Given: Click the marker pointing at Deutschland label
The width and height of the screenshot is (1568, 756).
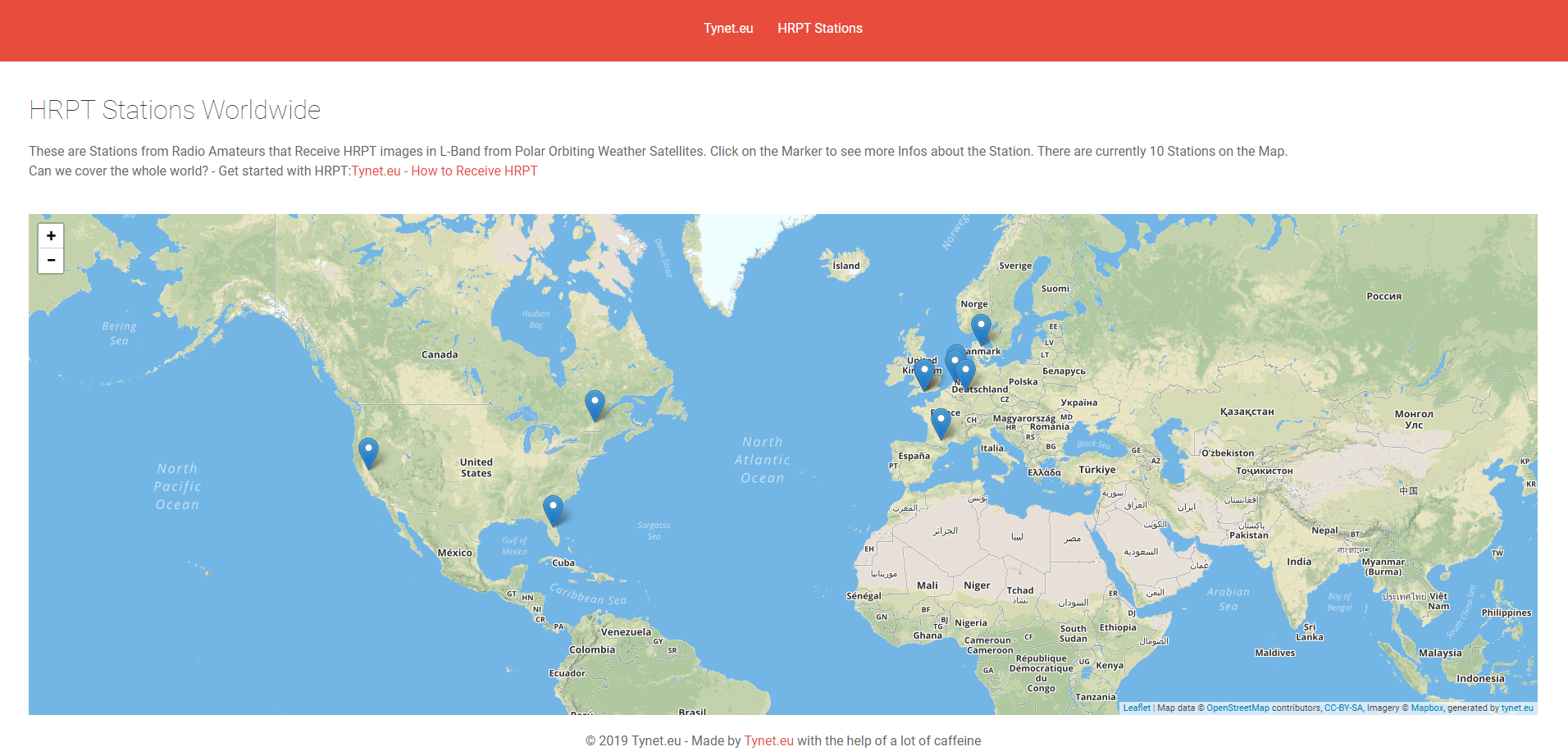Looking at the screenshot, I should click(x=966, y=374).
